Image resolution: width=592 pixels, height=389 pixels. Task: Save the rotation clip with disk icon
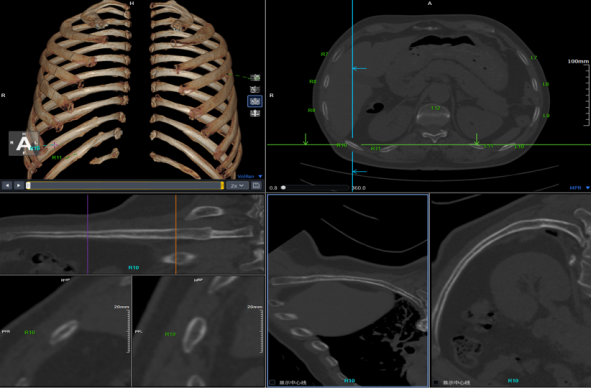tap(256, 185)
